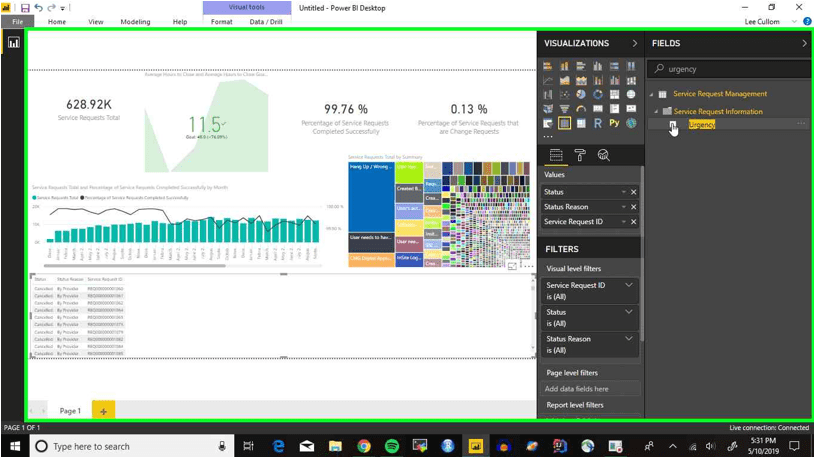
Task: Click the column chart's horizontal scrollbar
Action: 135,266
